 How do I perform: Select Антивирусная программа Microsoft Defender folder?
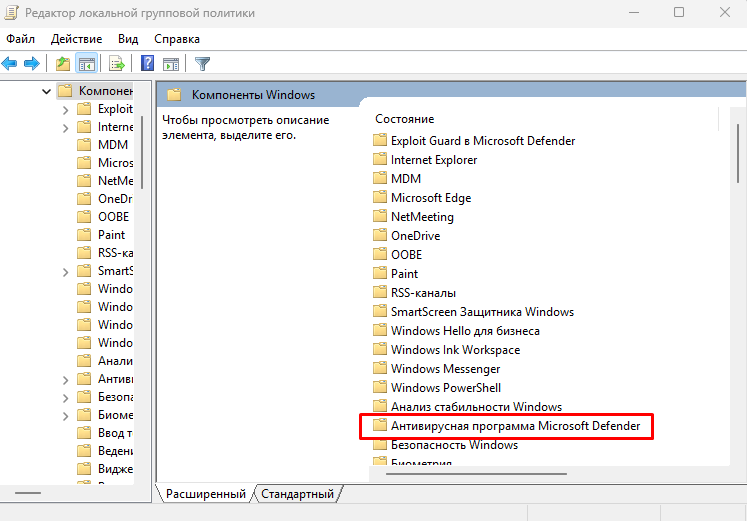[x=507, y=426]
